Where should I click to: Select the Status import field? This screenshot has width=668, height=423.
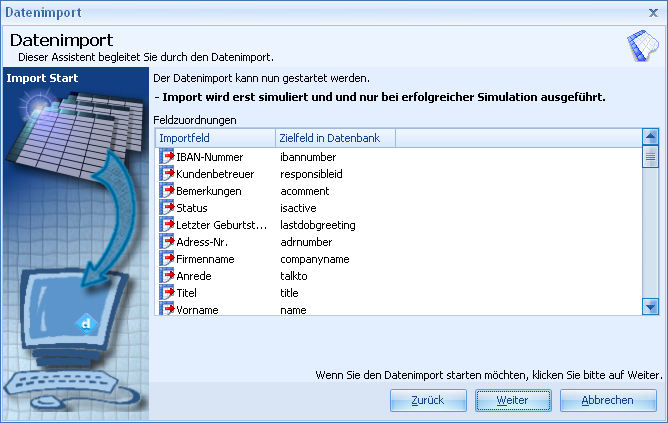(x=192, y=208)
